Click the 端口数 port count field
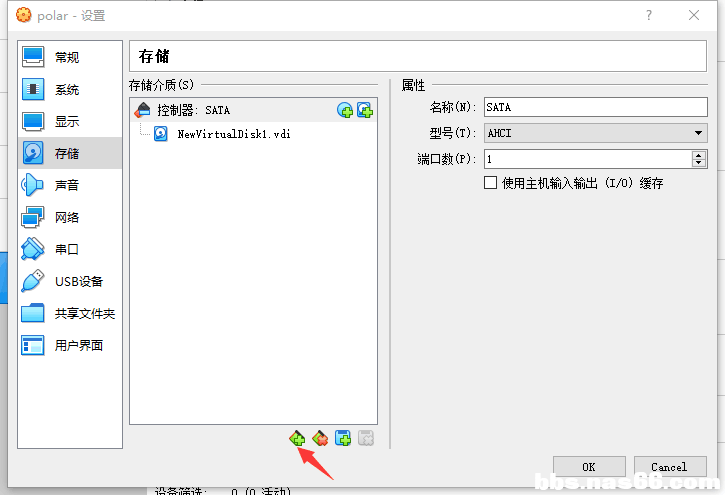Viewport: 725px width, 495px height. [x=588, y=159]
